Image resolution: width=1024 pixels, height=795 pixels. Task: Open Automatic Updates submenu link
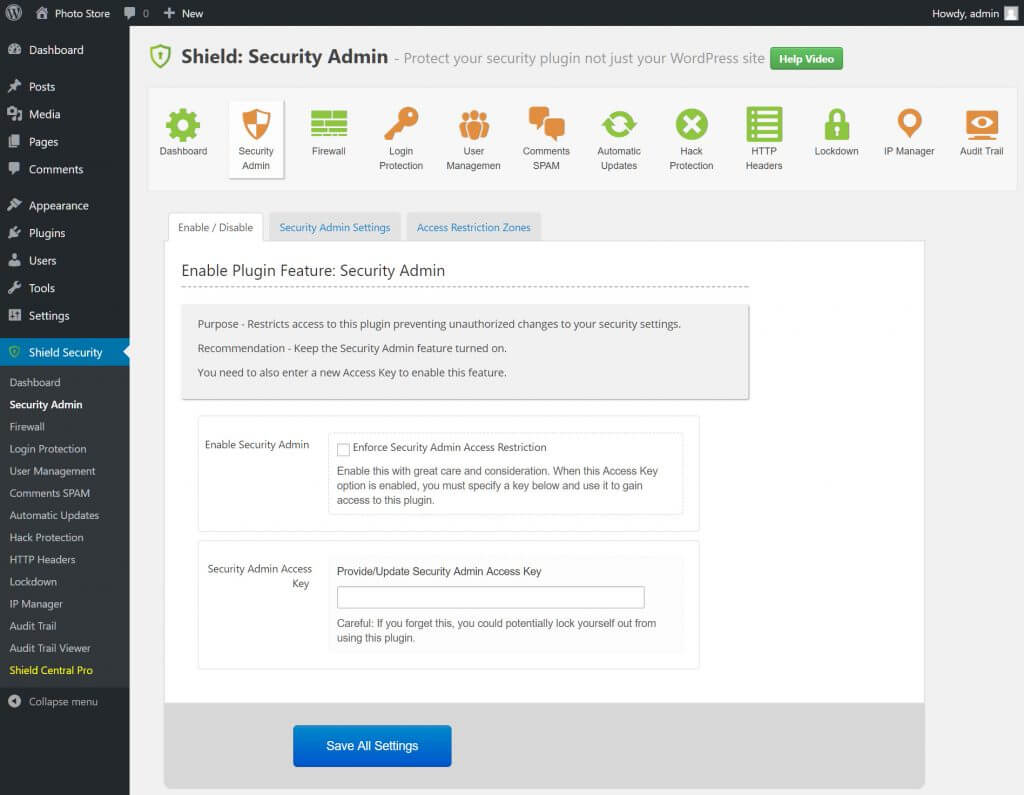[x=54, y=515]
